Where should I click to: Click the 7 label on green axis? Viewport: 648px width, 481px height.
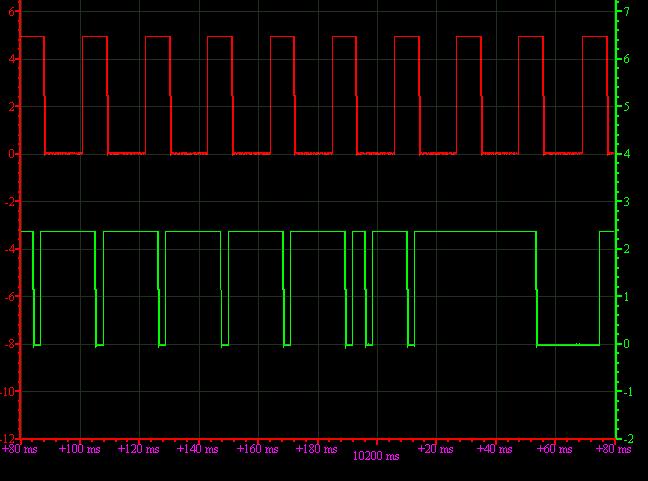click(x=626, y=11)
